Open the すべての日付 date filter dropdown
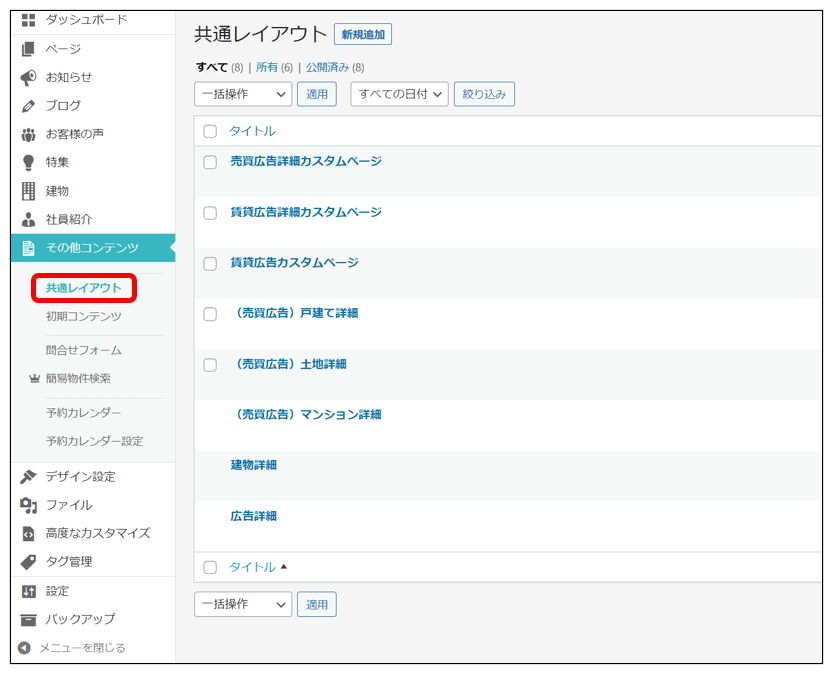 click(400, 94)
